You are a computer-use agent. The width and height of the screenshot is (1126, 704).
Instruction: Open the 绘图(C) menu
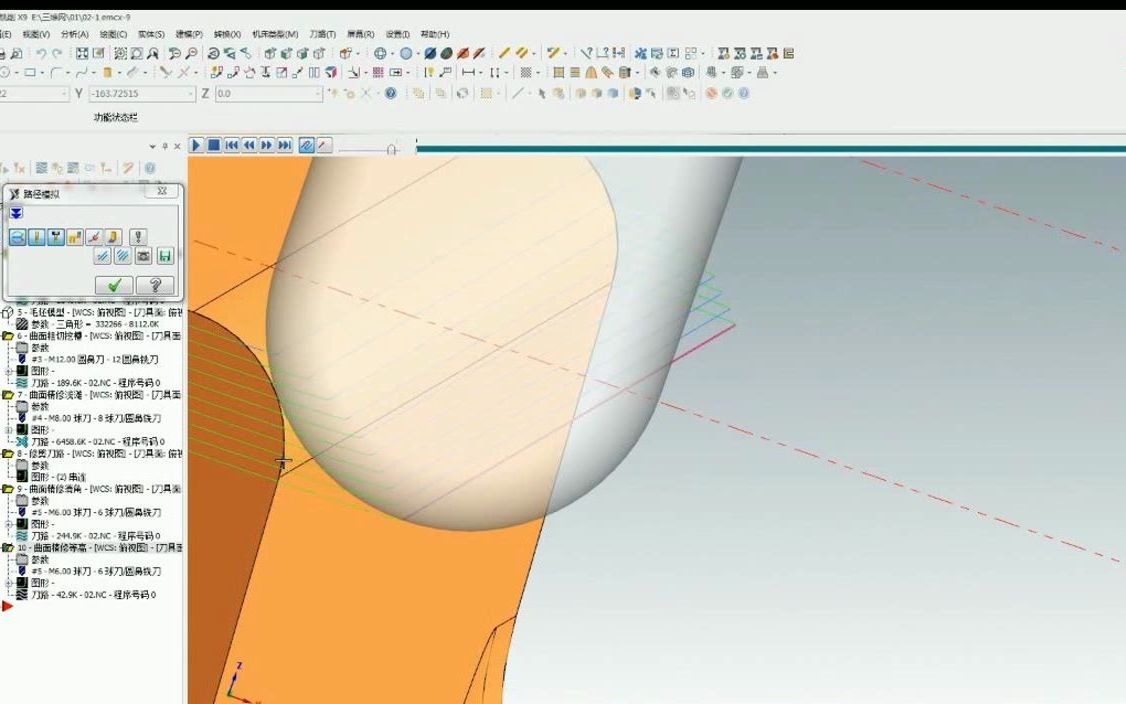coord(113,34)
